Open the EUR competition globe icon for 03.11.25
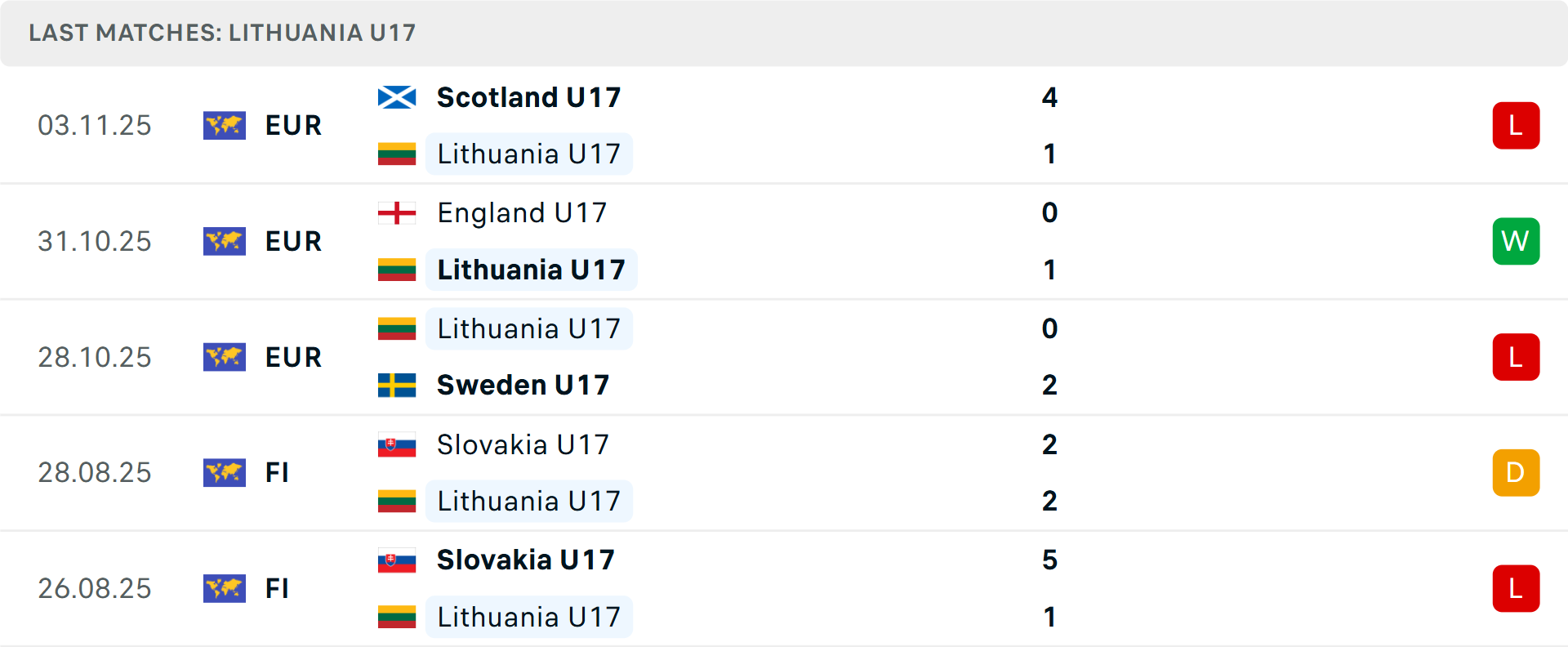This screenshot has width=1568, height=647. point(225,125)
